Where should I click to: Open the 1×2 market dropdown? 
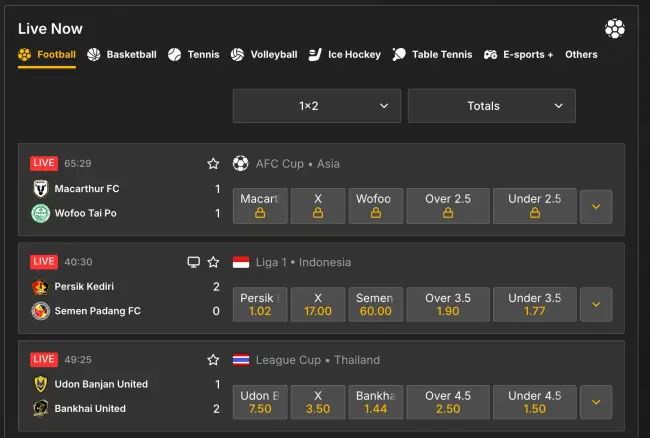317,106
